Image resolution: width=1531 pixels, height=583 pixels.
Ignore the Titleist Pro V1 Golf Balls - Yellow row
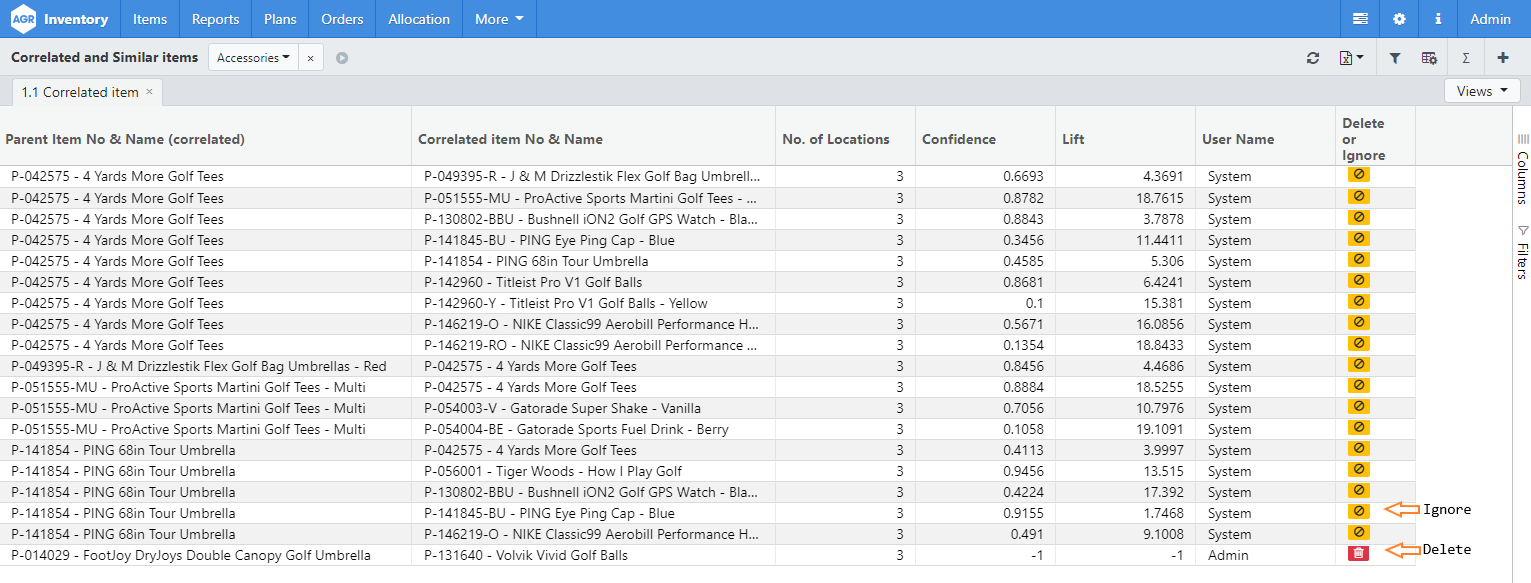1358,301
